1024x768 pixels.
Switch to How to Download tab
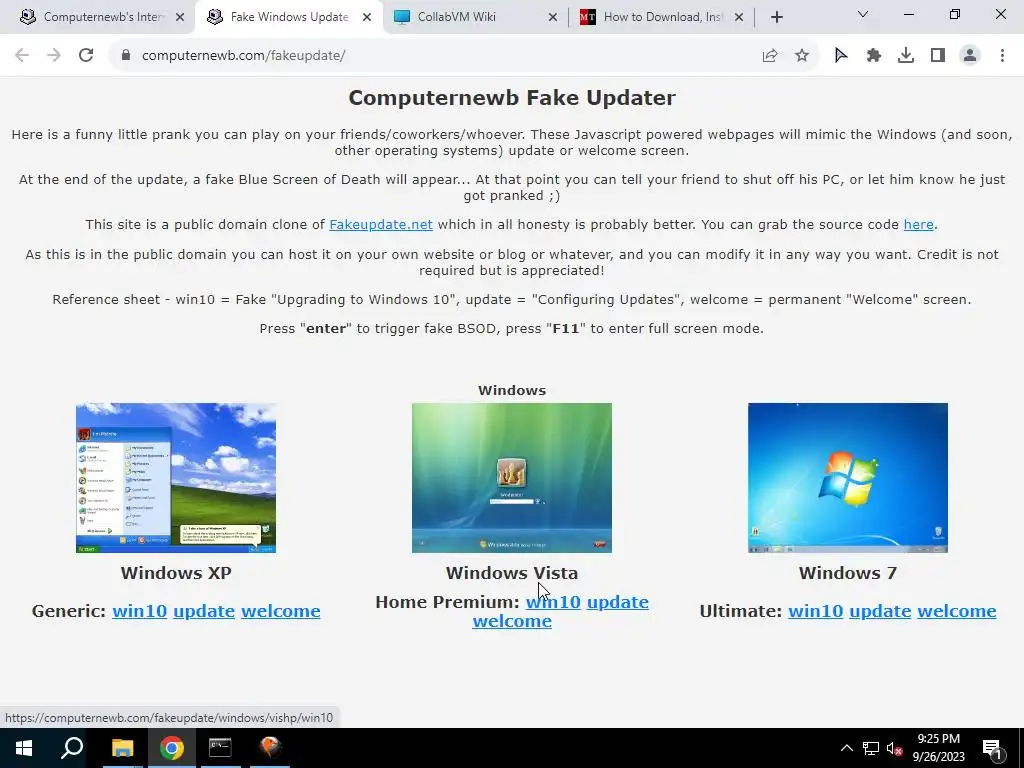[x=661, y=17]
